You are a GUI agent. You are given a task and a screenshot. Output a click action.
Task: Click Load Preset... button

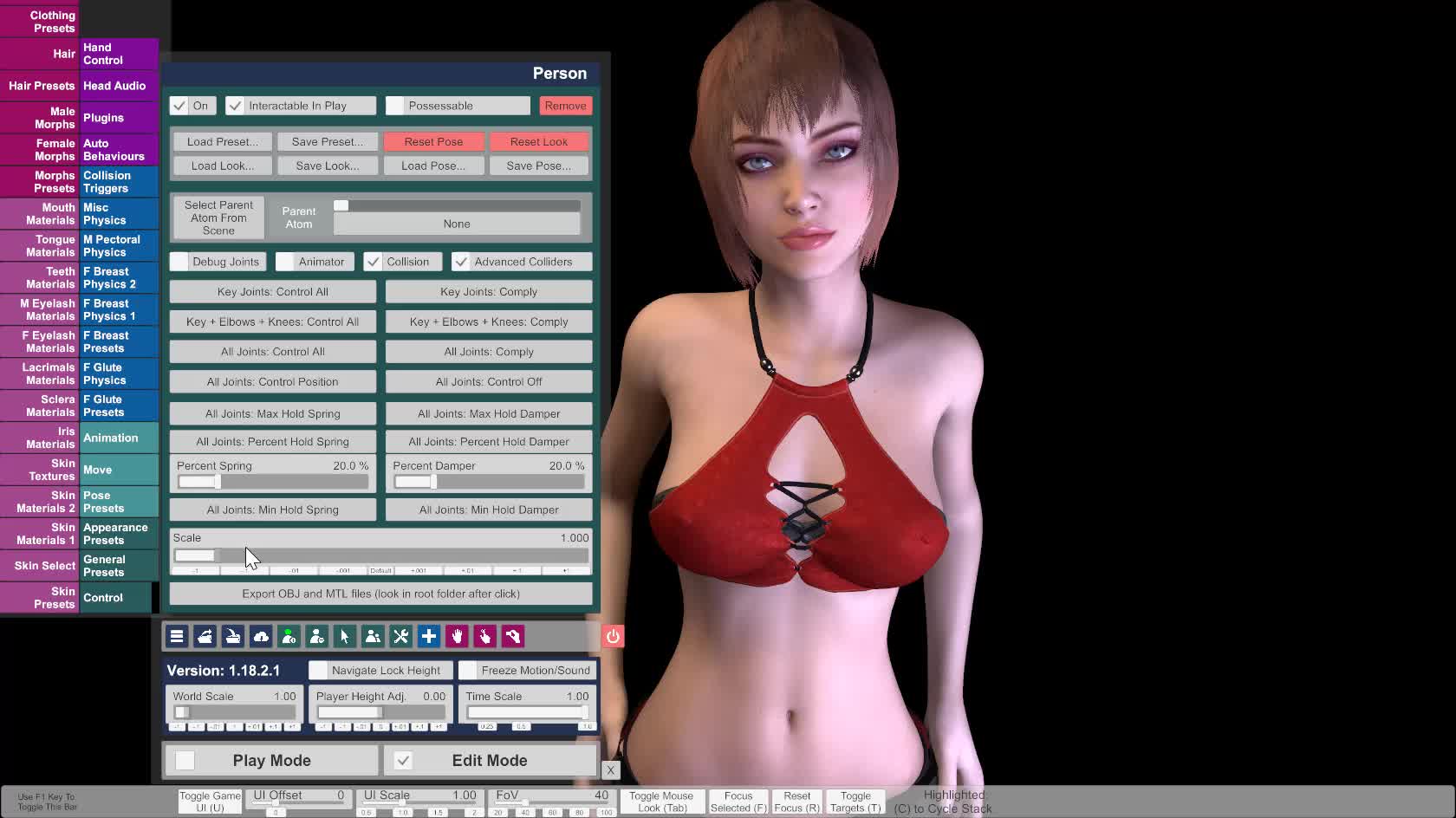(223, 141)
